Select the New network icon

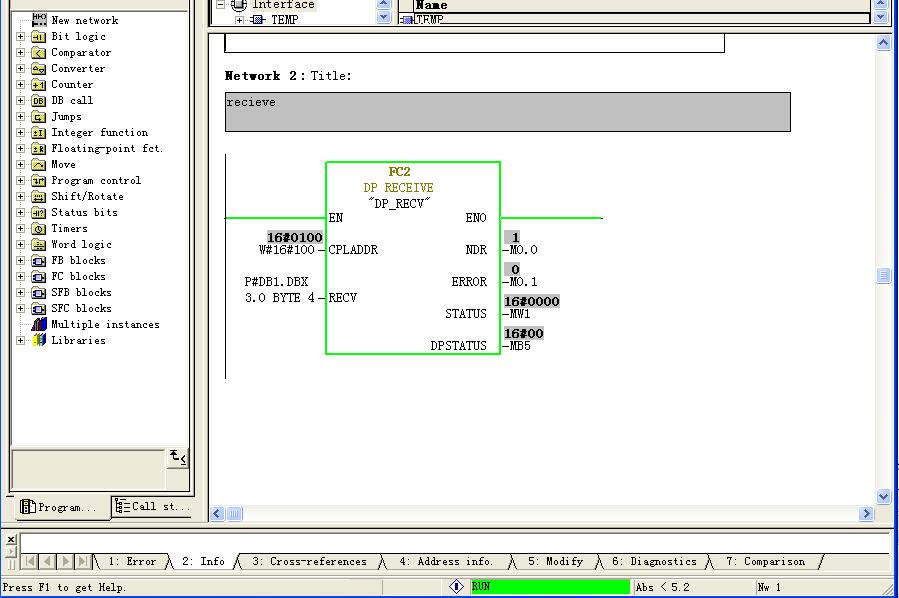[x=39, y=20]
